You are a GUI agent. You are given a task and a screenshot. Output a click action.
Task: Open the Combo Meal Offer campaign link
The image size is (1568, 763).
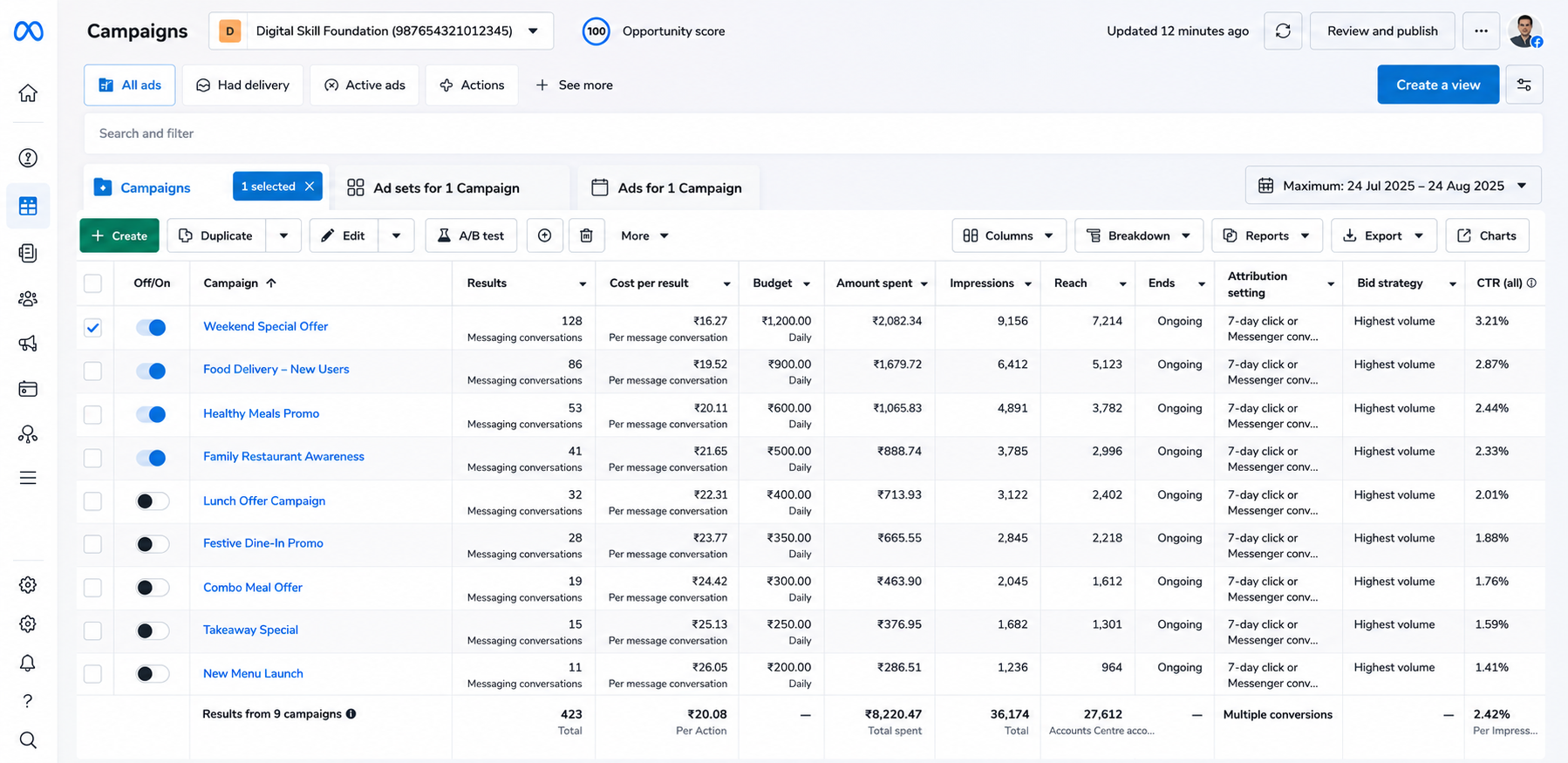[x=253, y=587]
